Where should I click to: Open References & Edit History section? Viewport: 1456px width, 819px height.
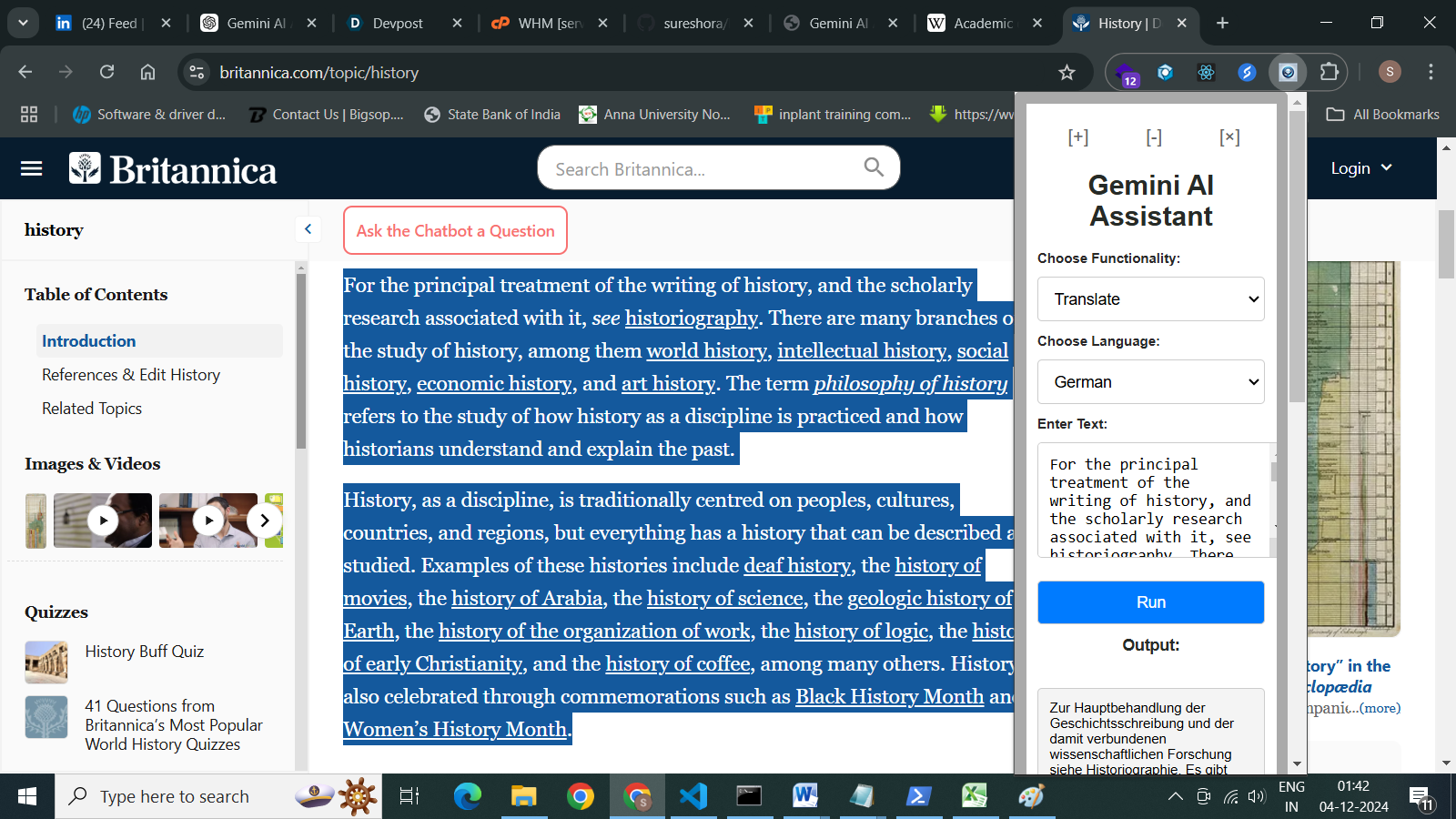[131, 374]
